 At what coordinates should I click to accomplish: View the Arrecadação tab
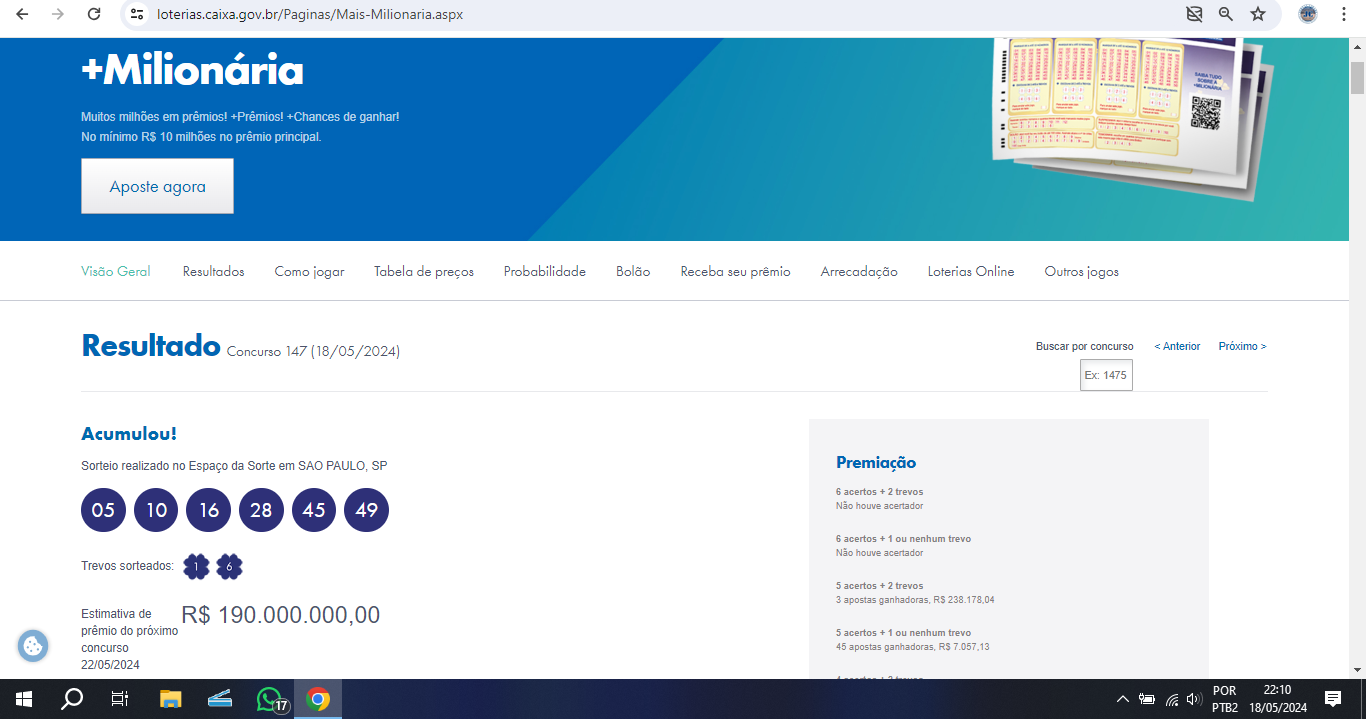859,271
